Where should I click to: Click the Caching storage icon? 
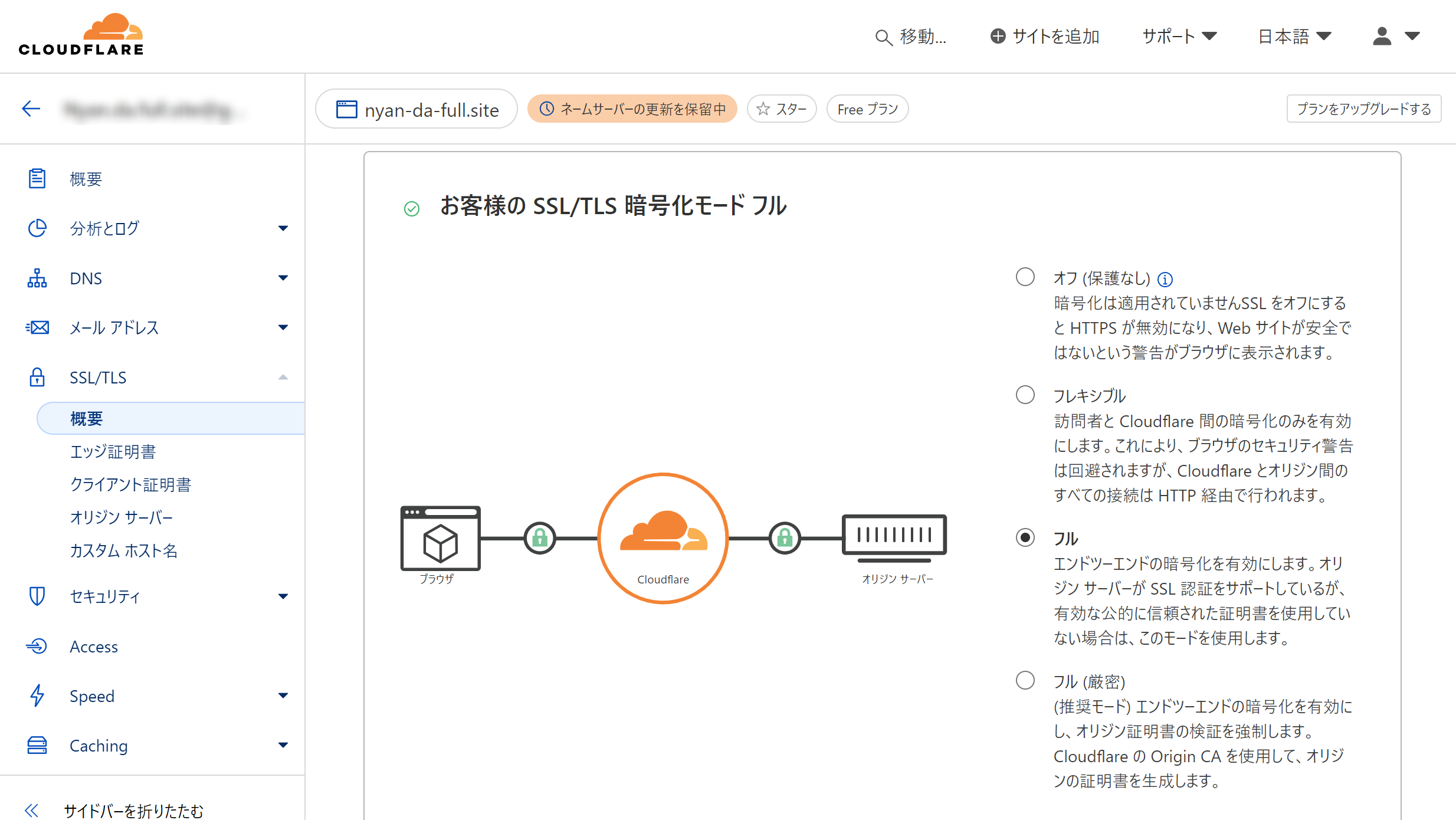[x=37, y=745]
